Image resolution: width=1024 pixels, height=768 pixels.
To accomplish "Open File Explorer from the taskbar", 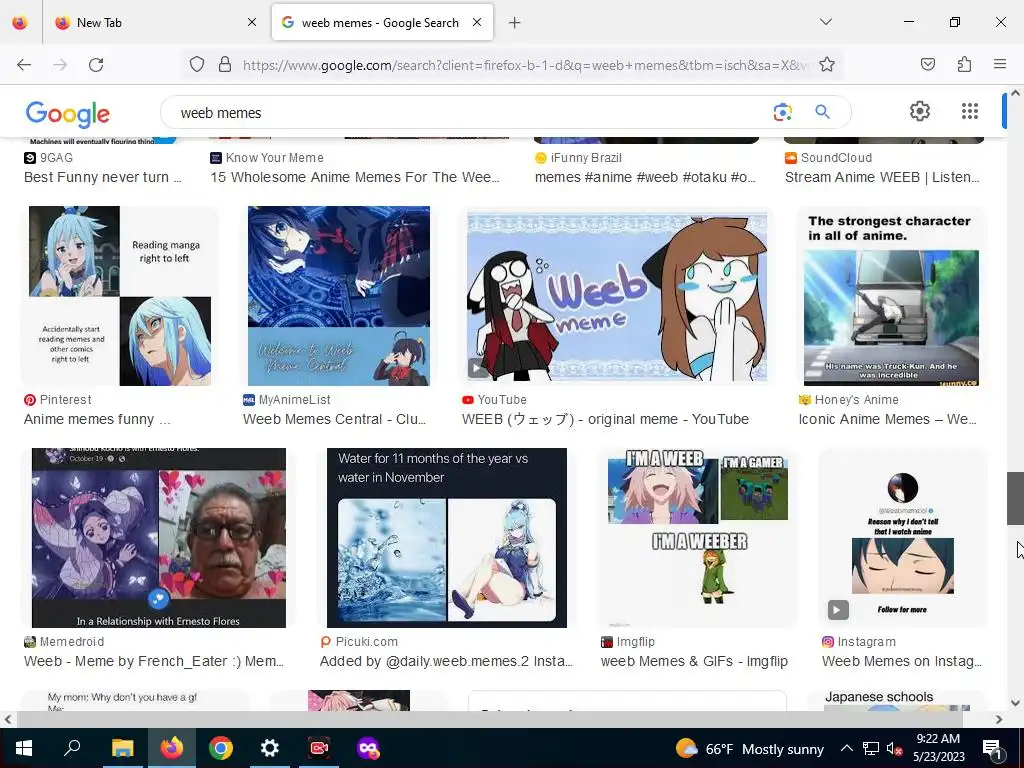I will point(122,748).
